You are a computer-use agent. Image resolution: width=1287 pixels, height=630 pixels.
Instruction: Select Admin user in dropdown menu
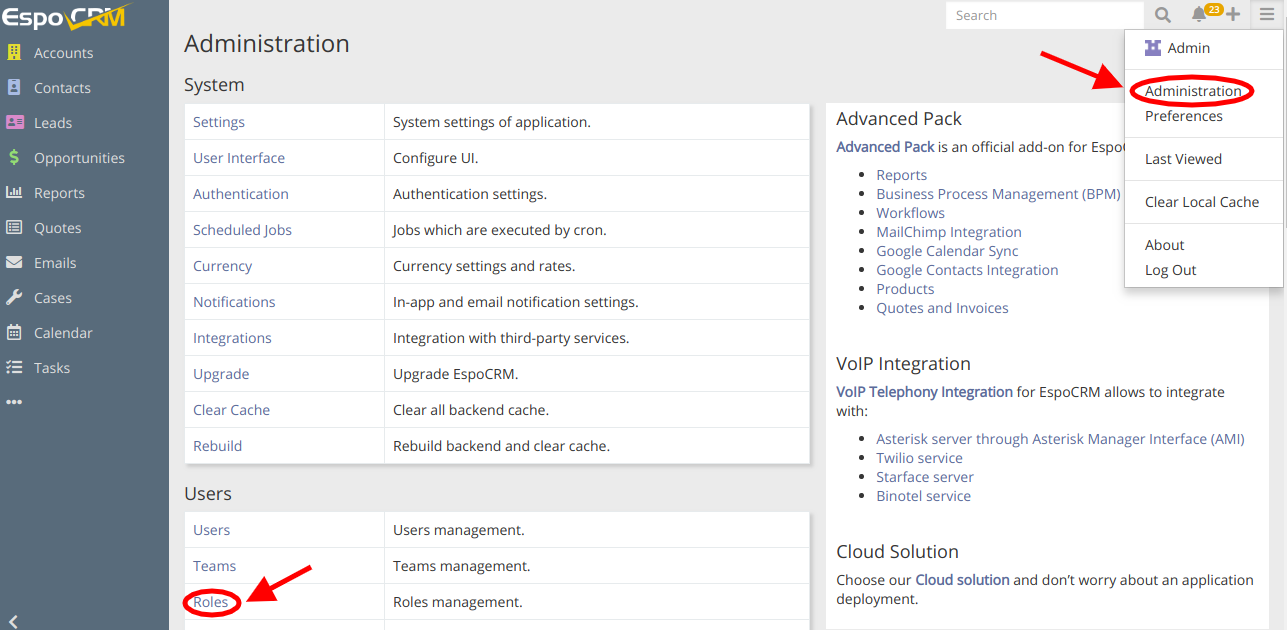pyautogui.click(x=1189, y=48)
